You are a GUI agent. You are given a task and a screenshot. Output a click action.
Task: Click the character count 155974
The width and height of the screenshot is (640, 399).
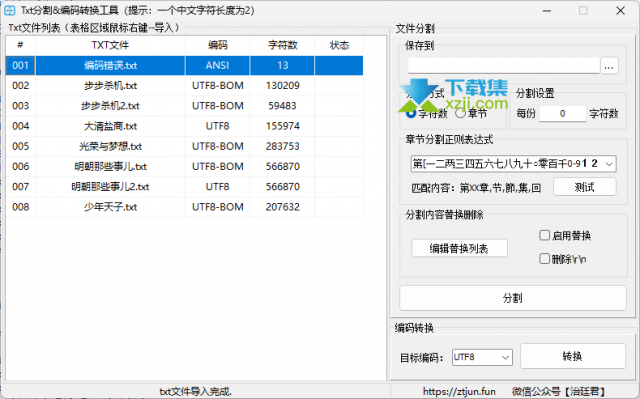[282, 126]
